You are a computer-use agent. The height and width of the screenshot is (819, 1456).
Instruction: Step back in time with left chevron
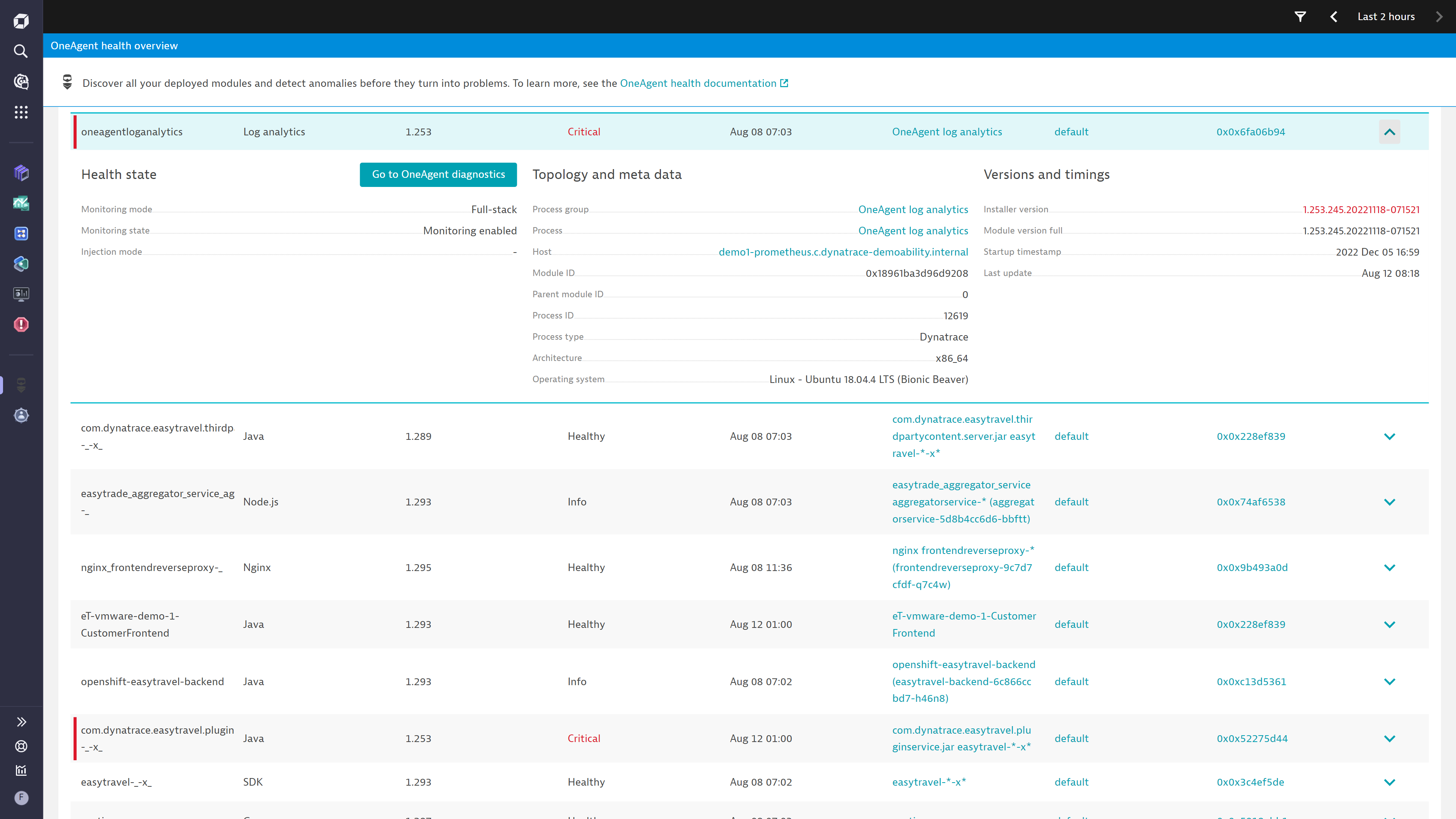(1334, 16)
